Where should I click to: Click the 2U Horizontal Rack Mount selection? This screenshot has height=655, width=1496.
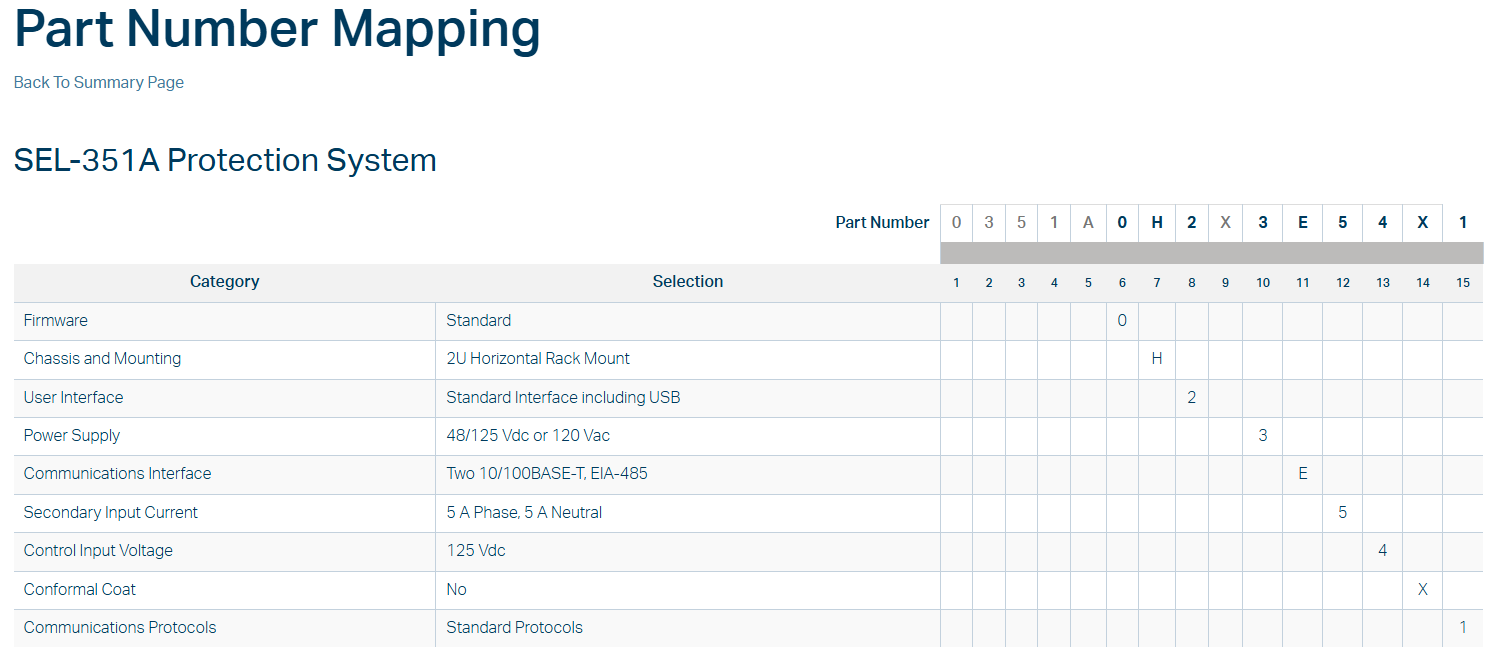[688, 359]
